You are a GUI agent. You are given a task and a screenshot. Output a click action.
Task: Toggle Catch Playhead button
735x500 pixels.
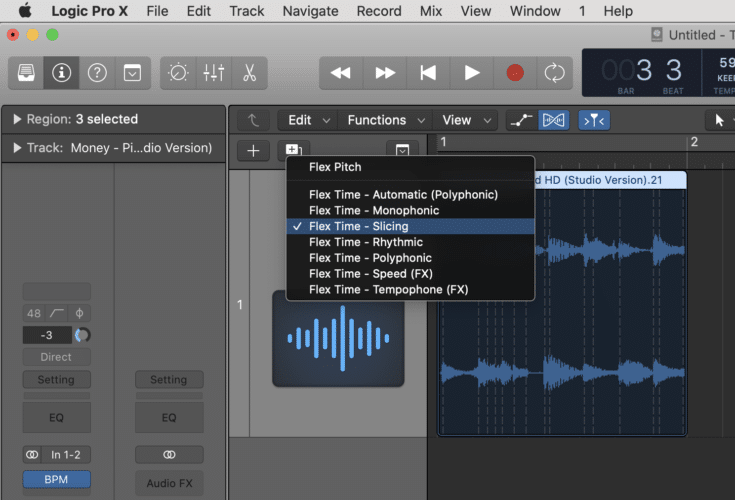click(x=594, y=120)
